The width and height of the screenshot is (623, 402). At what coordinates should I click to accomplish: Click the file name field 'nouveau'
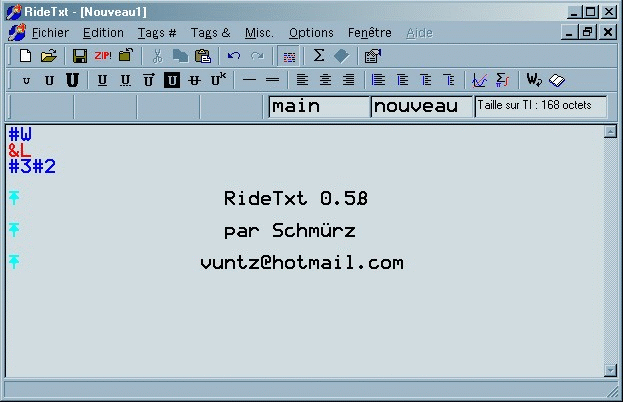click(422, 106)
